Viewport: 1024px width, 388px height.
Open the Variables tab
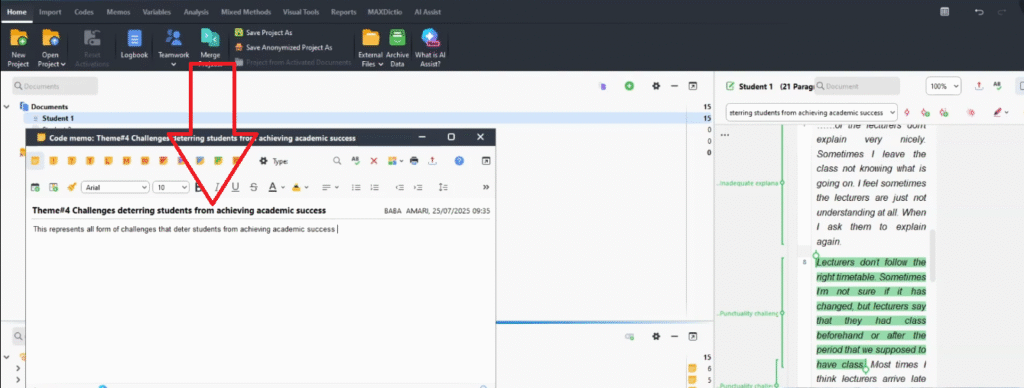click(157, 12)
